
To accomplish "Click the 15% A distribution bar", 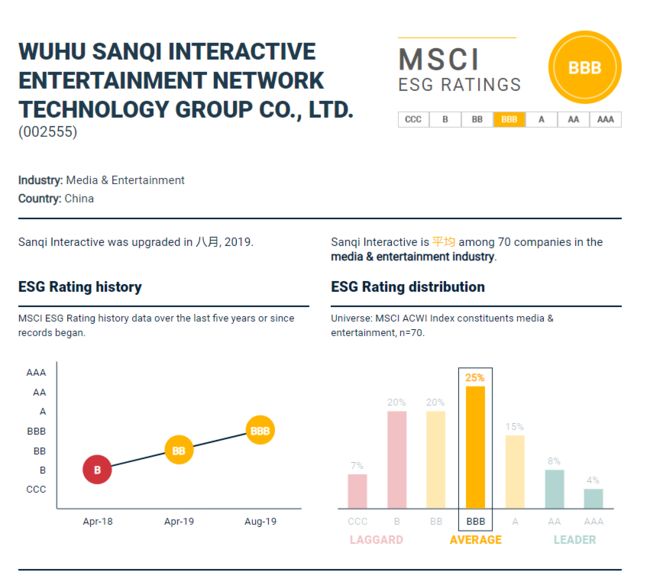I will pyautogui.click(x=515, y=472).
